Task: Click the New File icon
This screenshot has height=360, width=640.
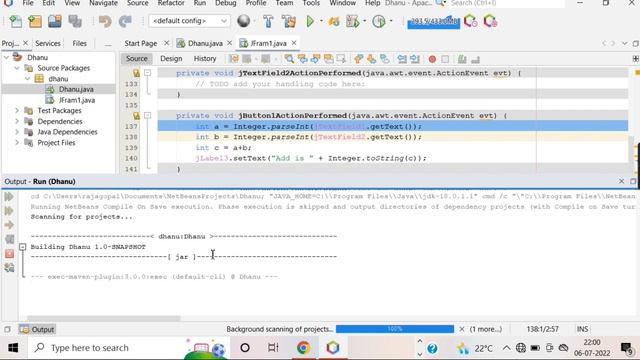Action: (16, 21)
